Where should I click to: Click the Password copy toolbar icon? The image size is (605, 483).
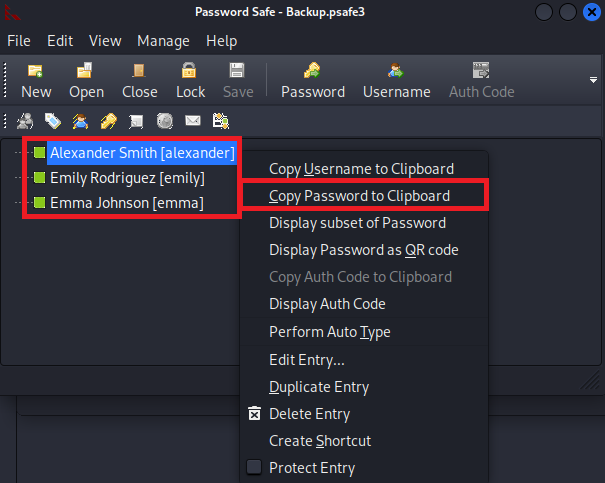pos(312,80)
